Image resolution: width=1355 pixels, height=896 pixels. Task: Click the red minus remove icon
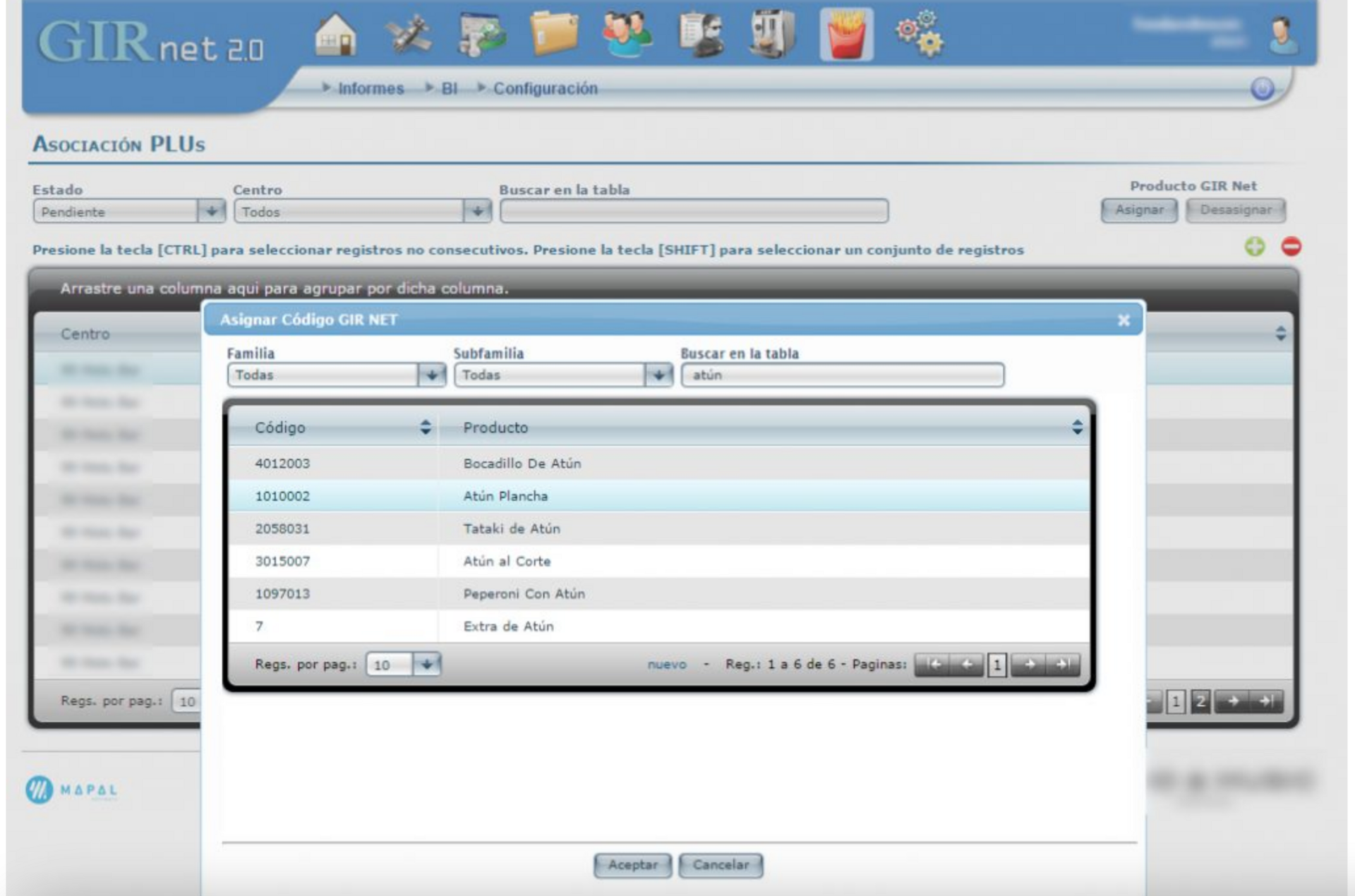1291,247
